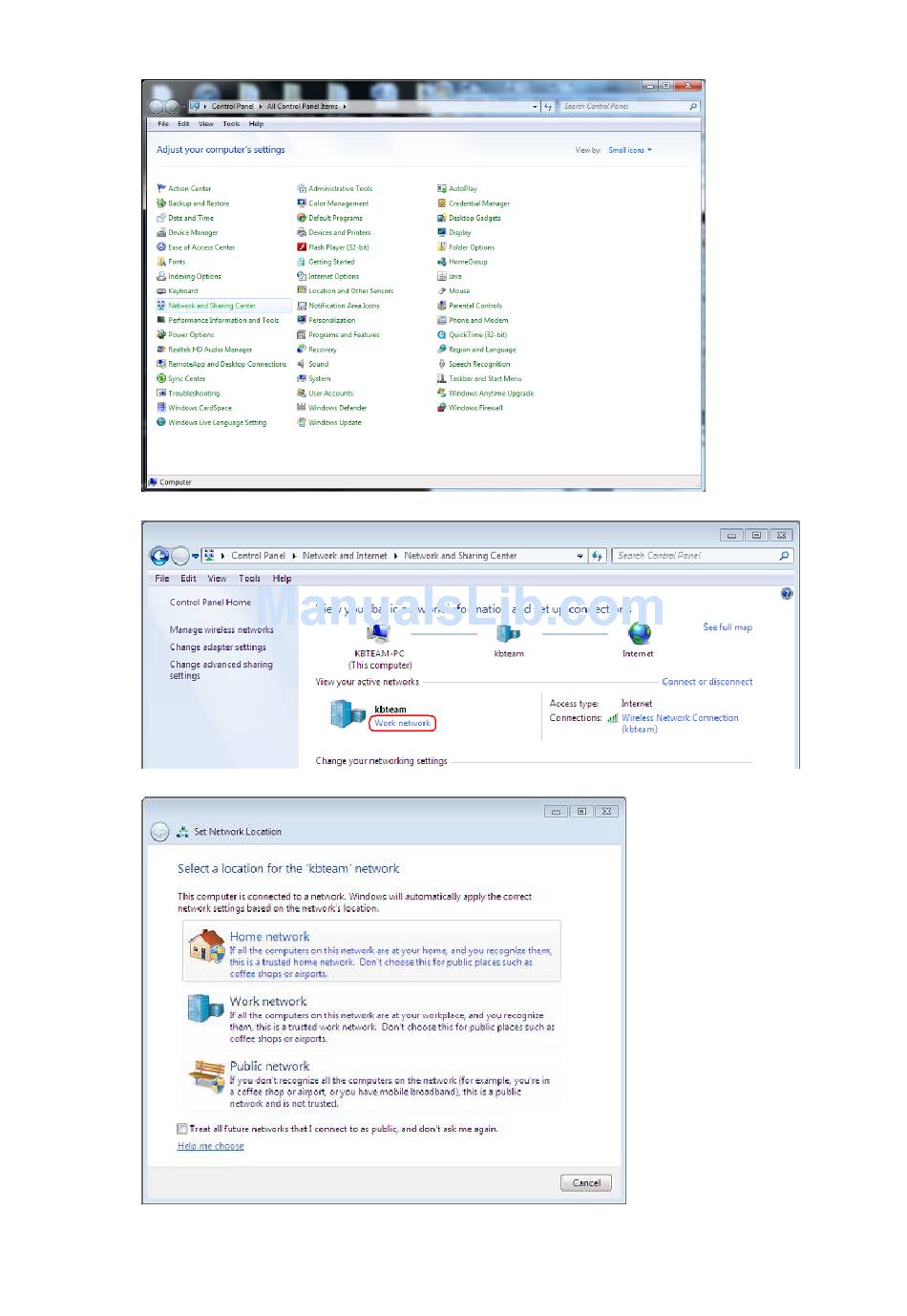Click the KBTEAM-PC computer icon
The width and height of the screenshot is (907, 1316).
tap(378, 633)
